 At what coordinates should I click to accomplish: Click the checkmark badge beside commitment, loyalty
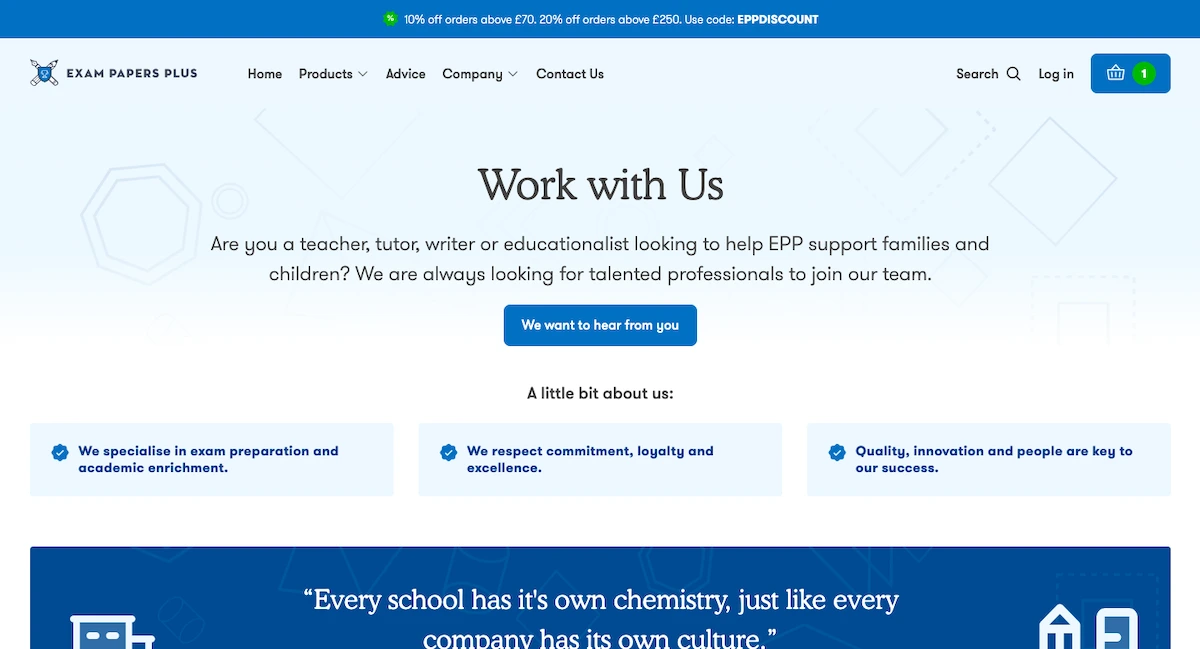pyautogui.click(x=448, y=452)
